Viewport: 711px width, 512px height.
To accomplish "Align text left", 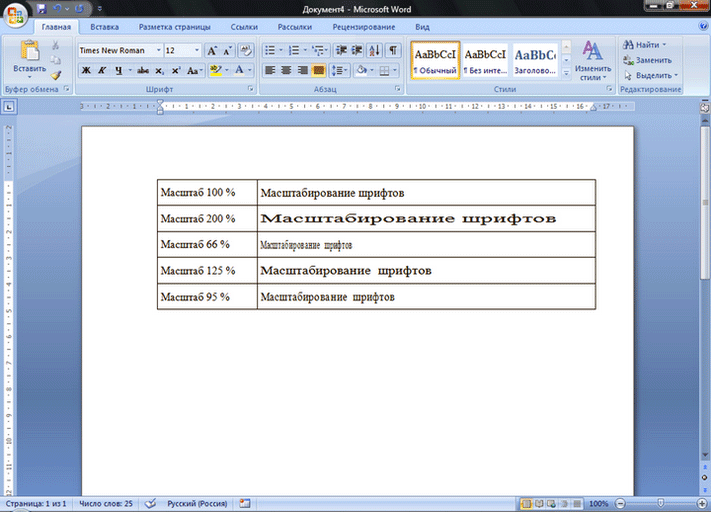I will pyautogui.click(x=270, y=70).
